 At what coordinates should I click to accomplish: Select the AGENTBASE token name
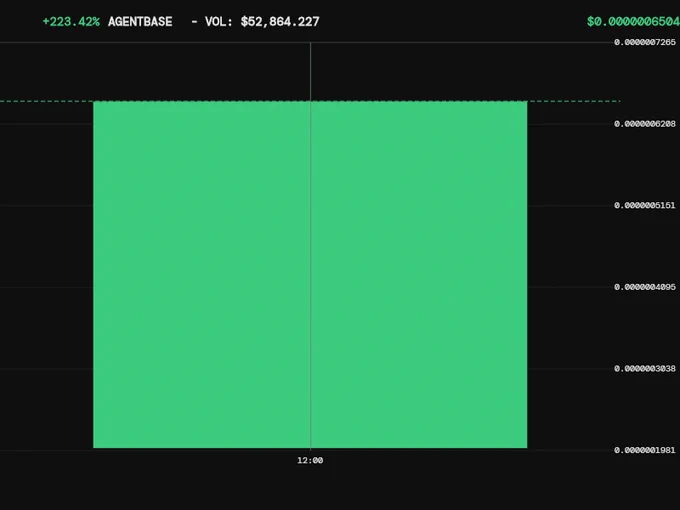tap(140, 22)
